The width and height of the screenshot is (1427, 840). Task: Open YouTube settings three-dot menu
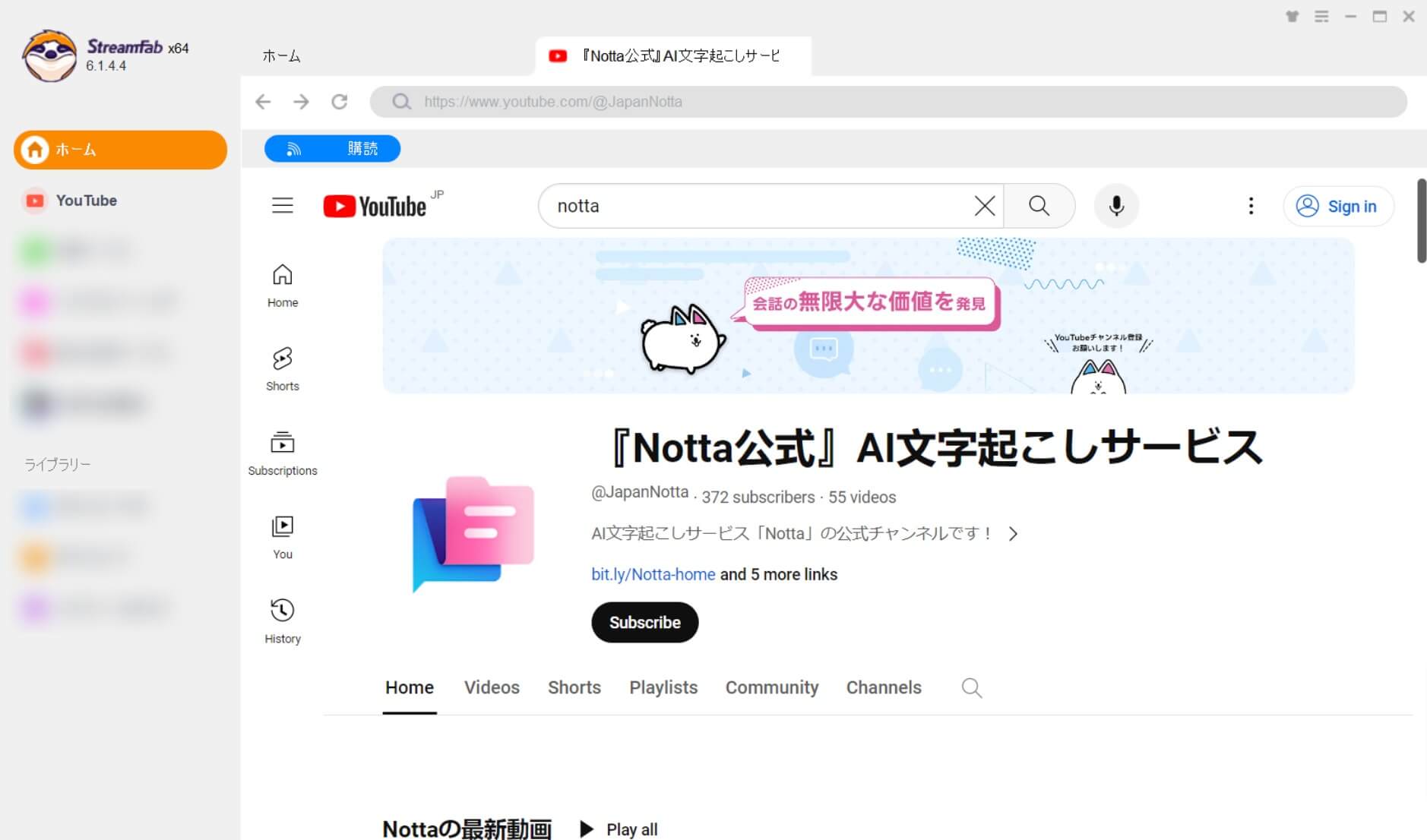click(1251, 206)
